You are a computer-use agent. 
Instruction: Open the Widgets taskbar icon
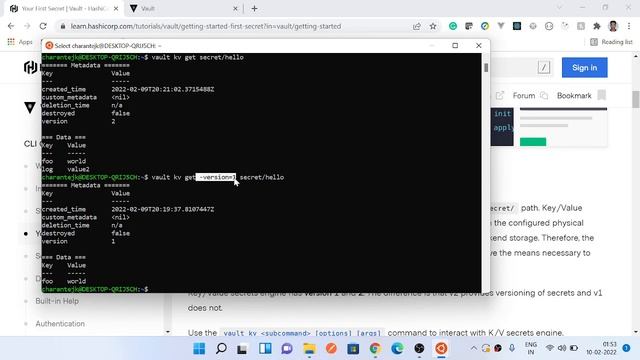coord(265,349)
